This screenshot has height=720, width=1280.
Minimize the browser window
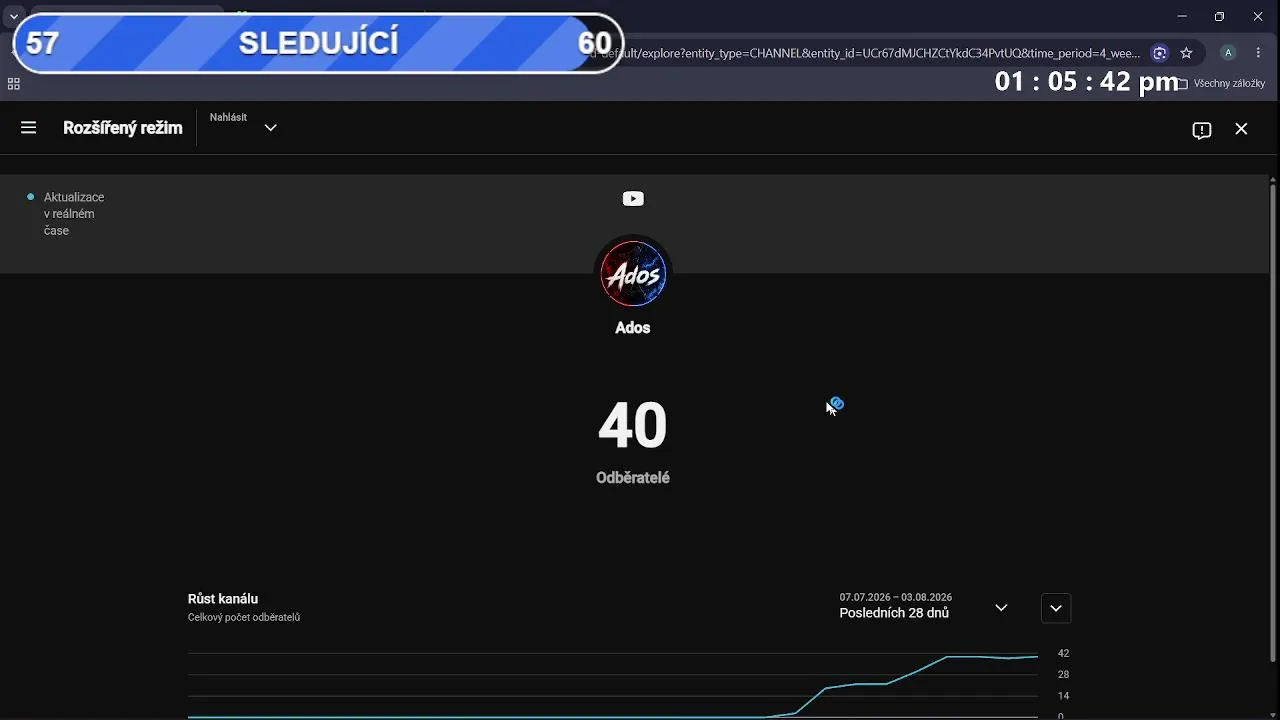click(1183, 16)
